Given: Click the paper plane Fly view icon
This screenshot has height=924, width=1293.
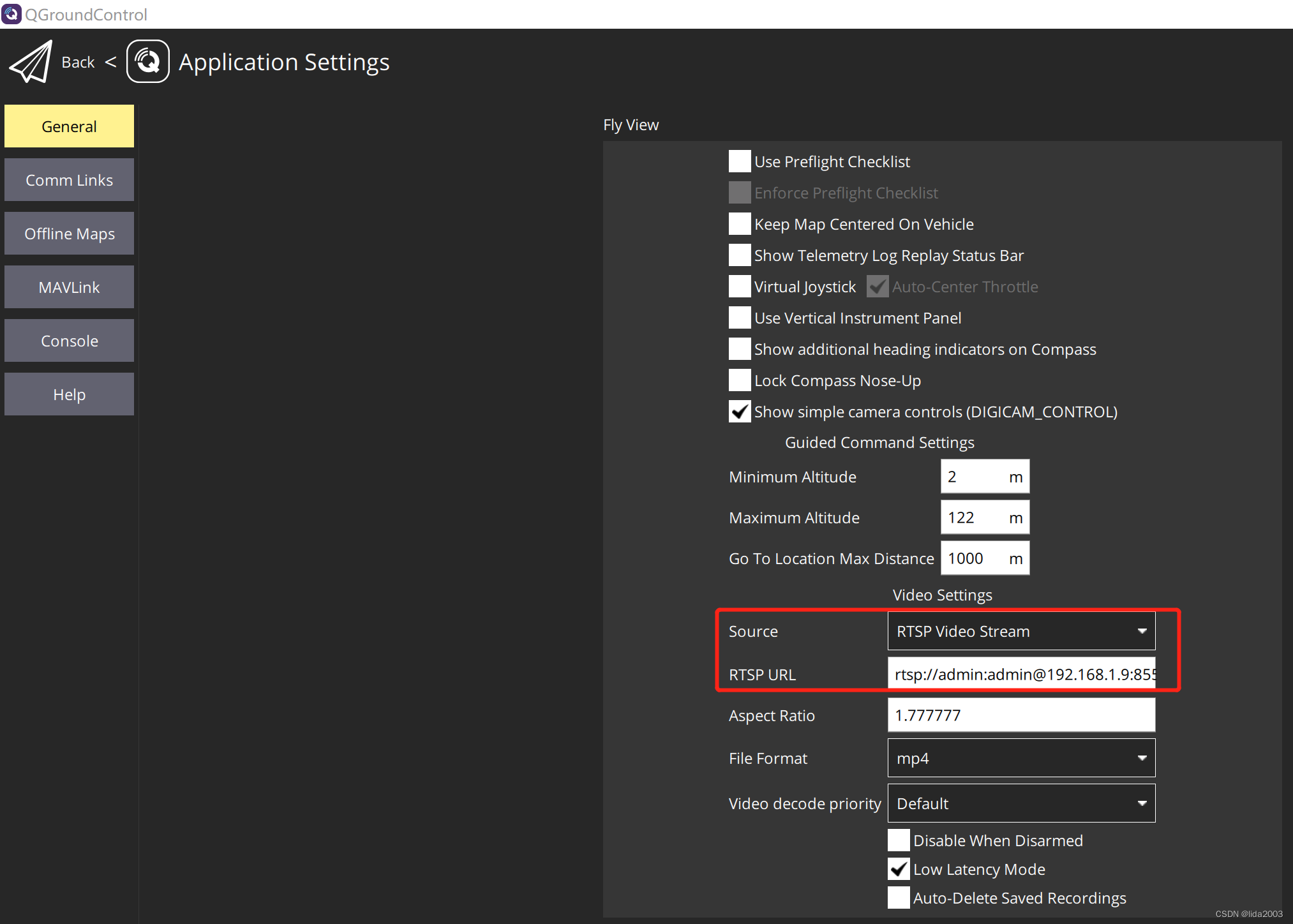Looking at the screenshot, I should [x=31, y=62].
